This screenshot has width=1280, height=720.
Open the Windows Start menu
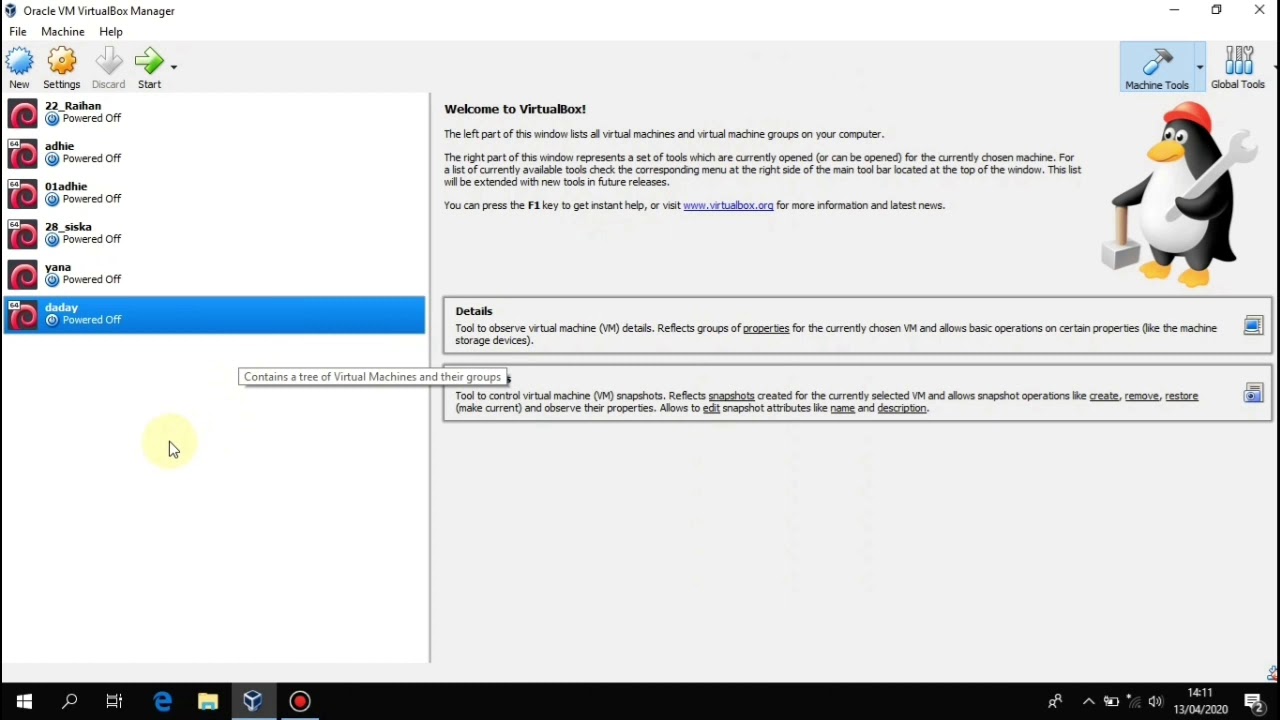pyautogui.click(x=24, y=702)
